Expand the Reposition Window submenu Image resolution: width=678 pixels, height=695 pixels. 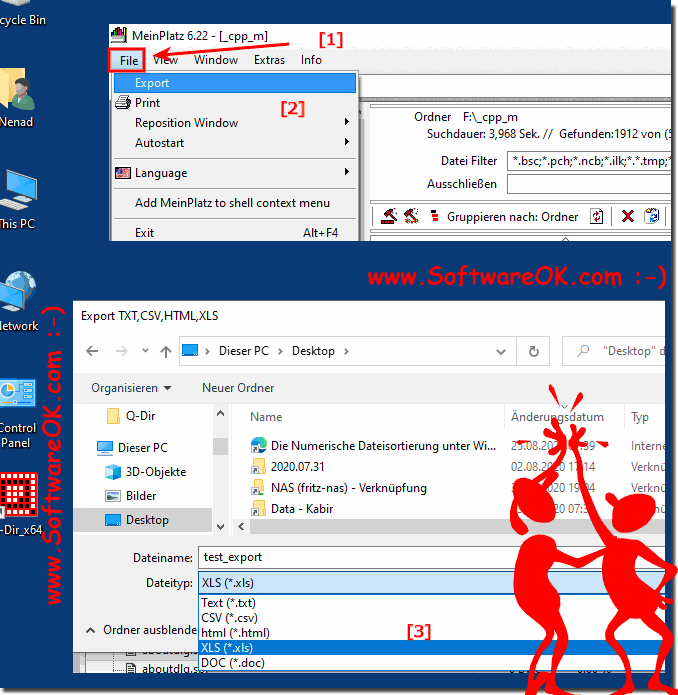pyautogui.click(x=235, y=123)
